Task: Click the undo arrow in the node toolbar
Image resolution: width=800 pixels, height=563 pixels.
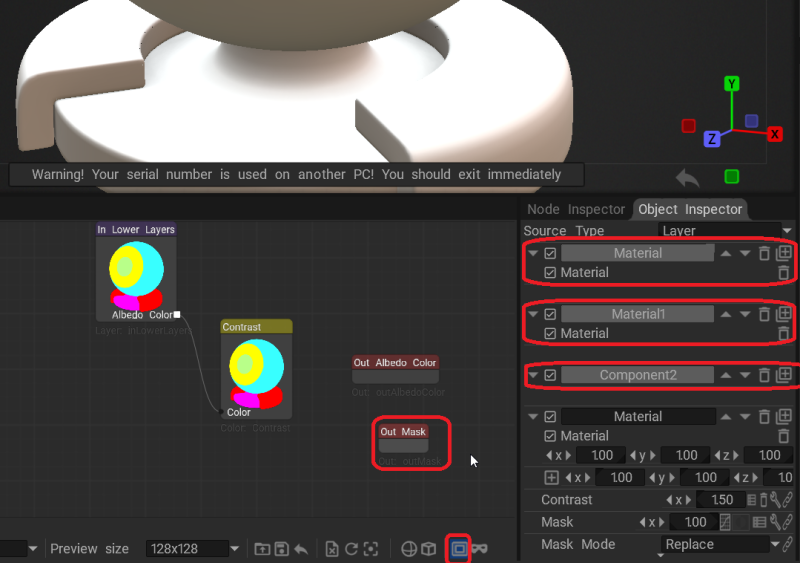Action: pos(301,549)
